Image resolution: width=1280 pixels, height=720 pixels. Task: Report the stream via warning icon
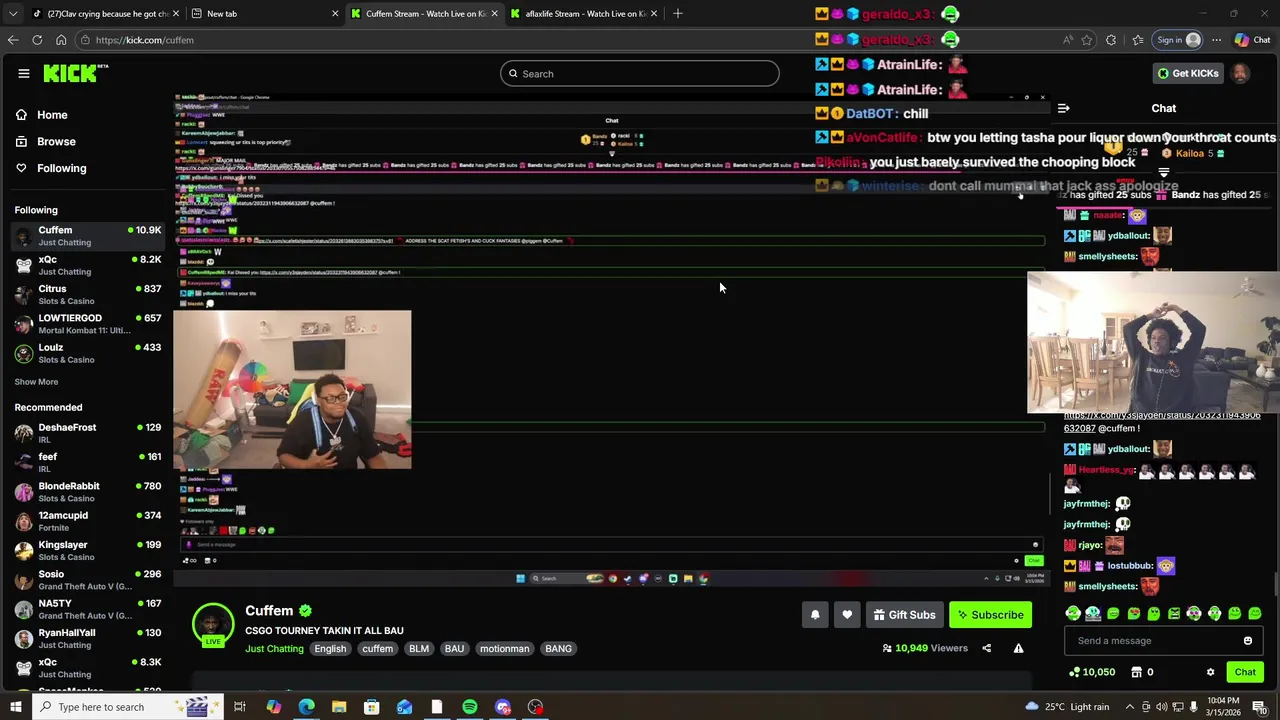[1018, 648]
